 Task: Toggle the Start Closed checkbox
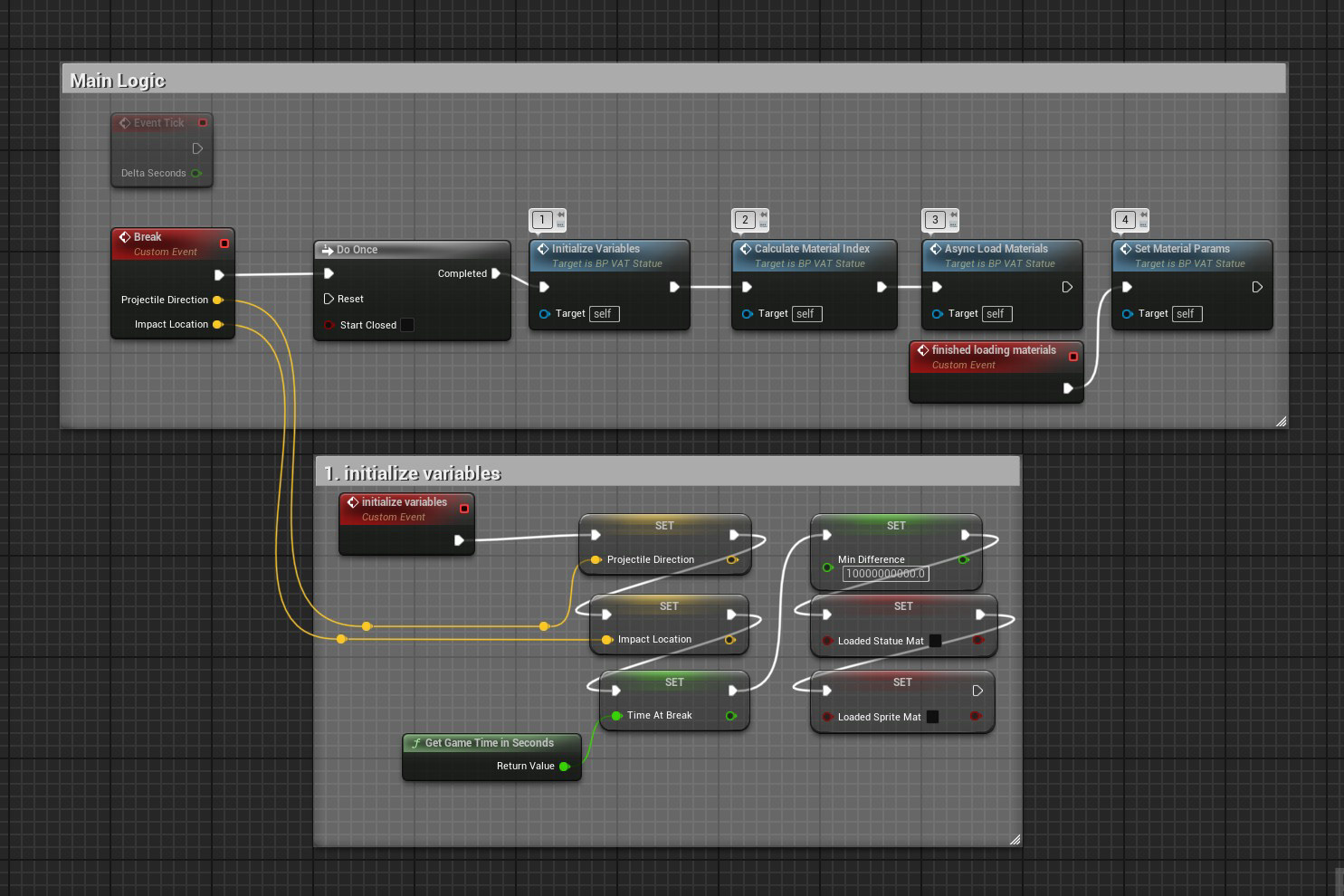[x=407, y=325]
